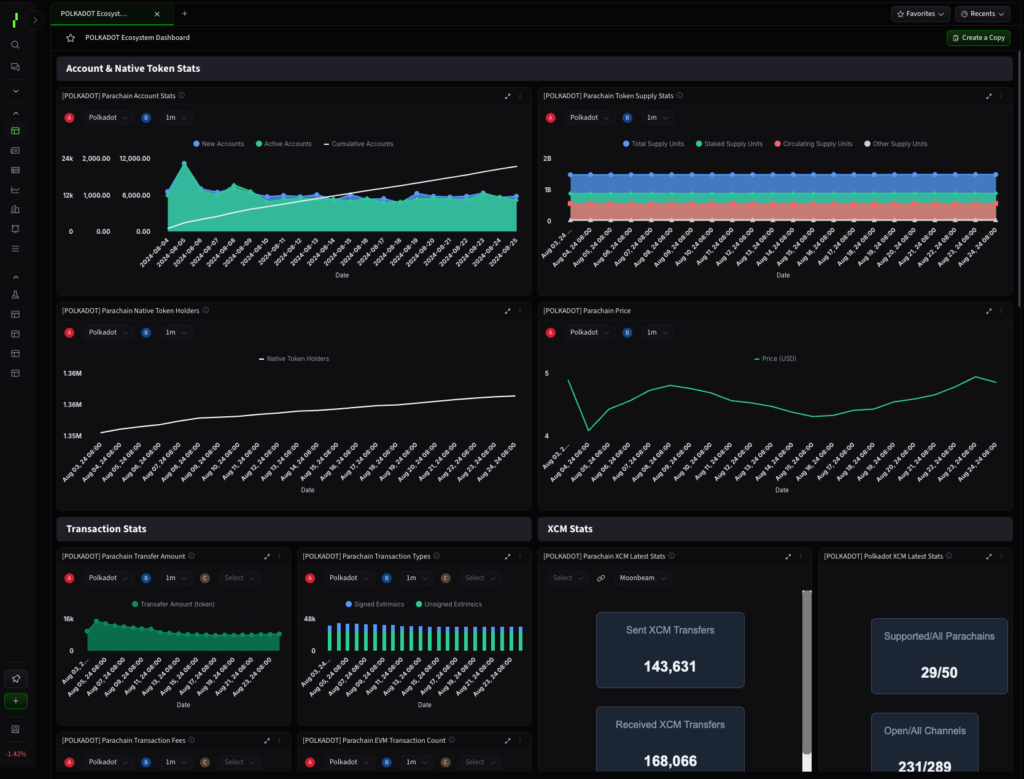Viewport: 1024px width, 779px height.
Task: Open Parachain Price panel kebab menu
Action: [x=1002, y=311]
